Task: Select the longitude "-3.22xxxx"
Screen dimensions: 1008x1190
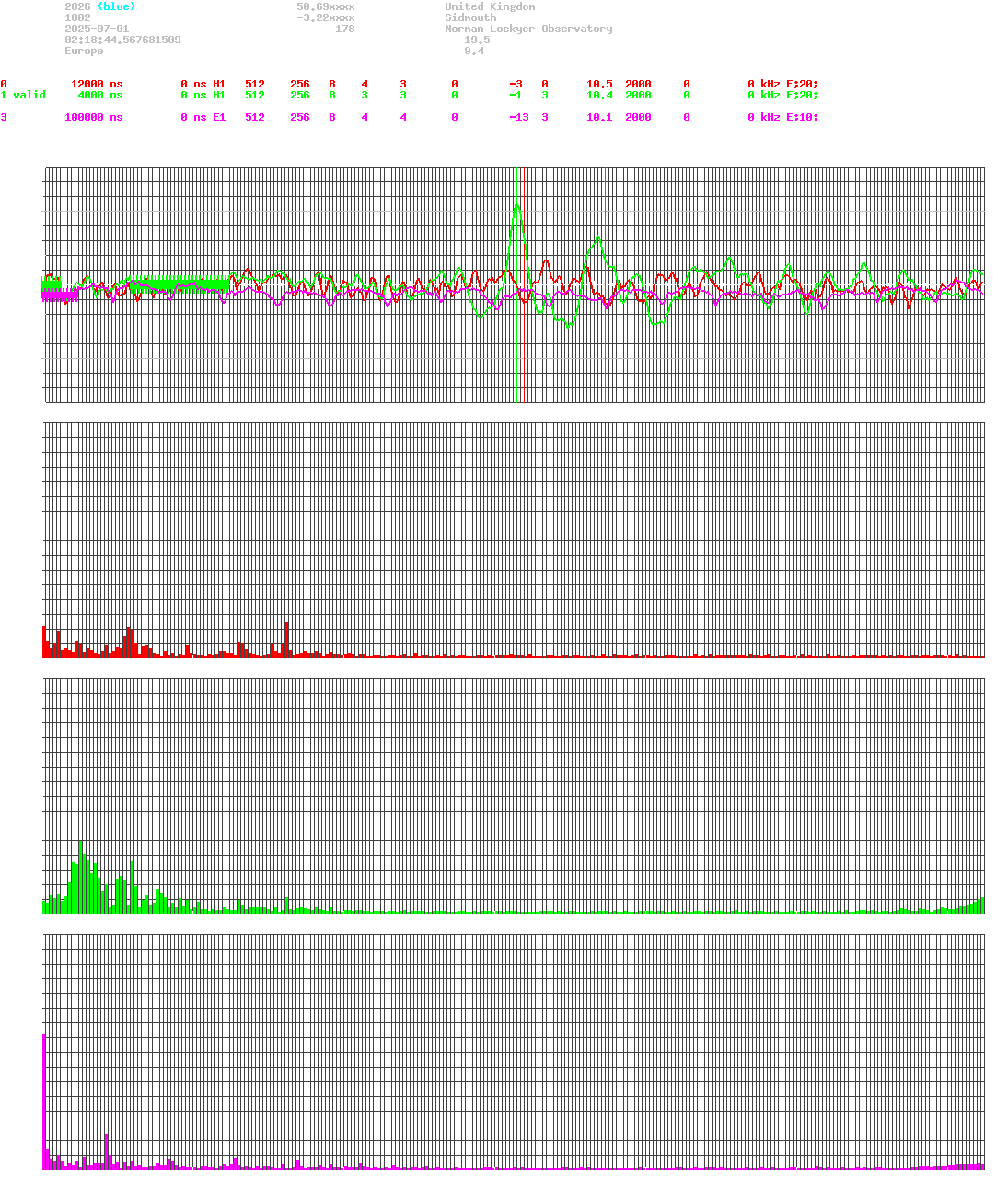Action: point(326,17)
